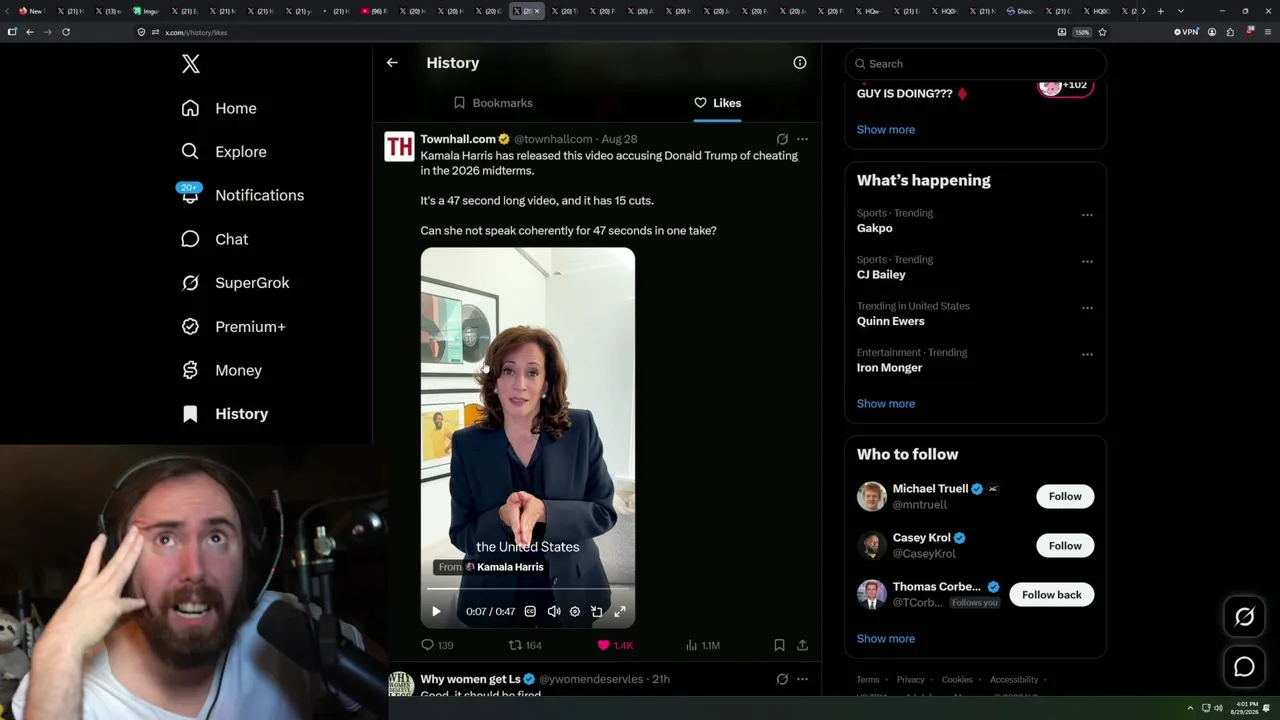This screenshot has width=1280, height=720.
Task: Follow Michael Truell
Action: 1065,496
